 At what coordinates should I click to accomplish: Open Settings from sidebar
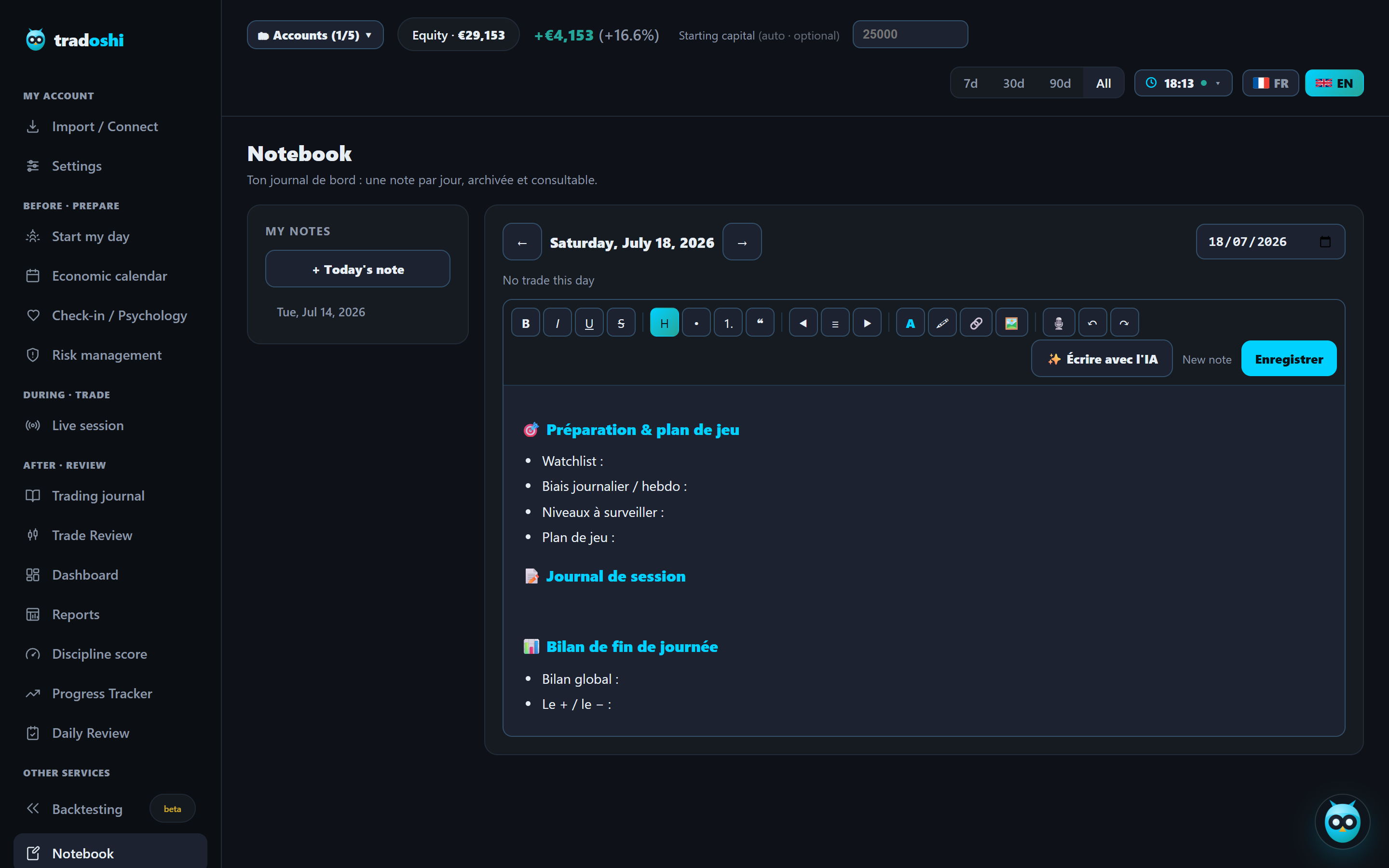110,166
